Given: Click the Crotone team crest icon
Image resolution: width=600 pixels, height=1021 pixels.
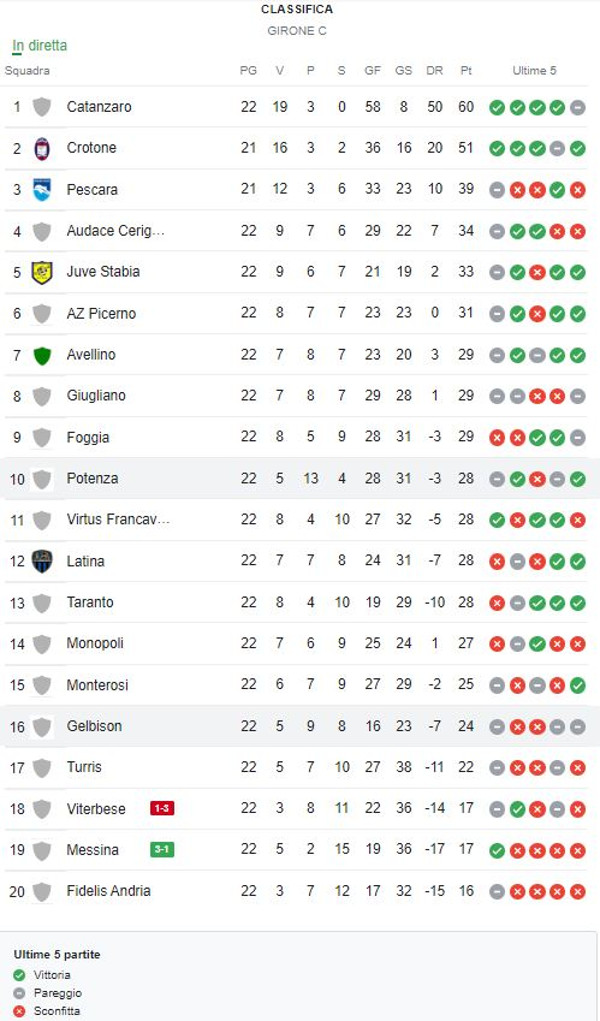Looking at the screenshot, I should pos(42,148).
